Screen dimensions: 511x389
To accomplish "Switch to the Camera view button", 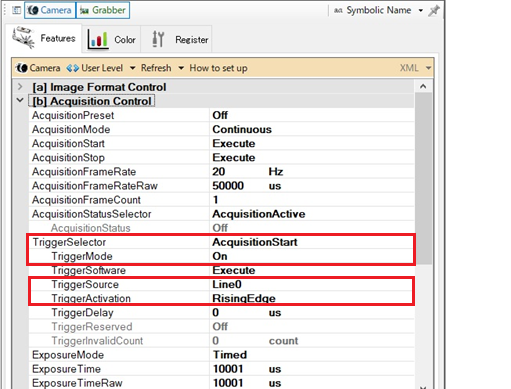I will click(x=50, y=10).
